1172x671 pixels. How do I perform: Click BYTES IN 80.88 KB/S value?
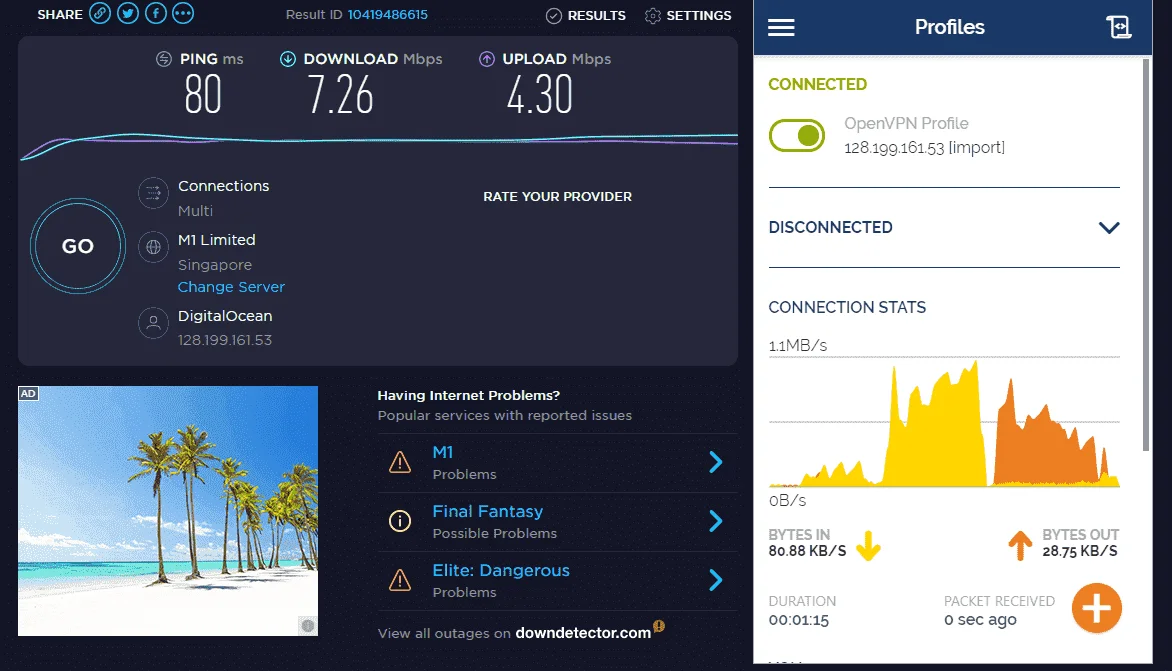pyautogui.click(x=807, y=551)
